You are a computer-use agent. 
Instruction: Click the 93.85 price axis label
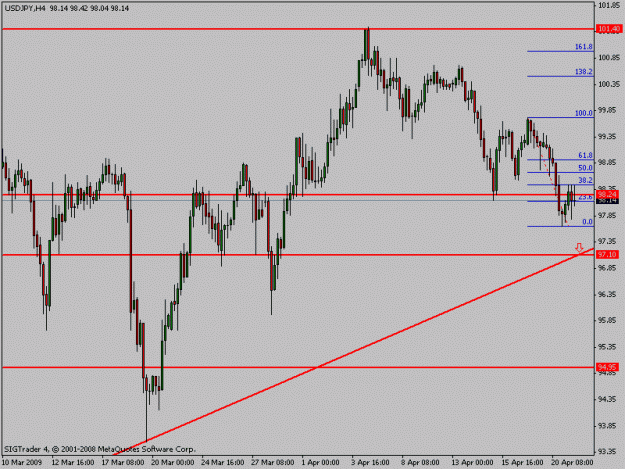click(x=608, y=426)
